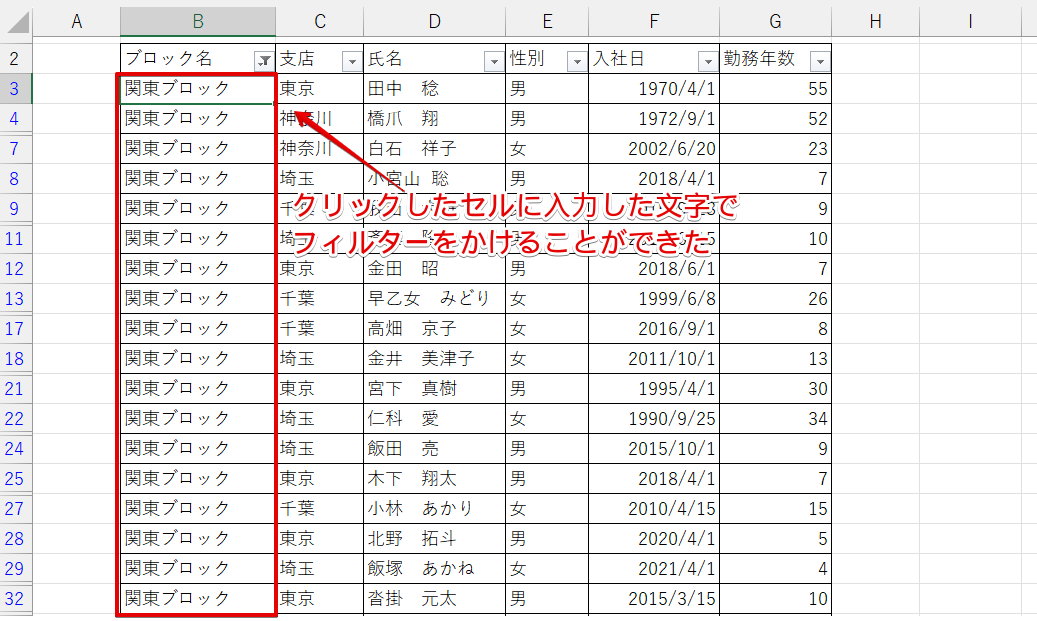Click 東京 in row 3
The image size is (1037, 621).
click(x=297, y=89)
